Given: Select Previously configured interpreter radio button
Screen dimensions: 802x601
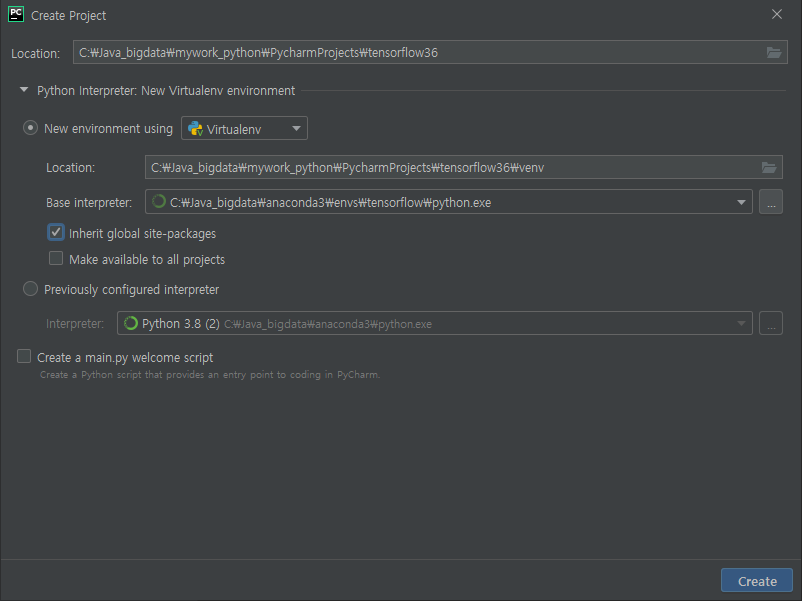Looking at the screenshot, I should pyautogui.click(x=30, y=289).
